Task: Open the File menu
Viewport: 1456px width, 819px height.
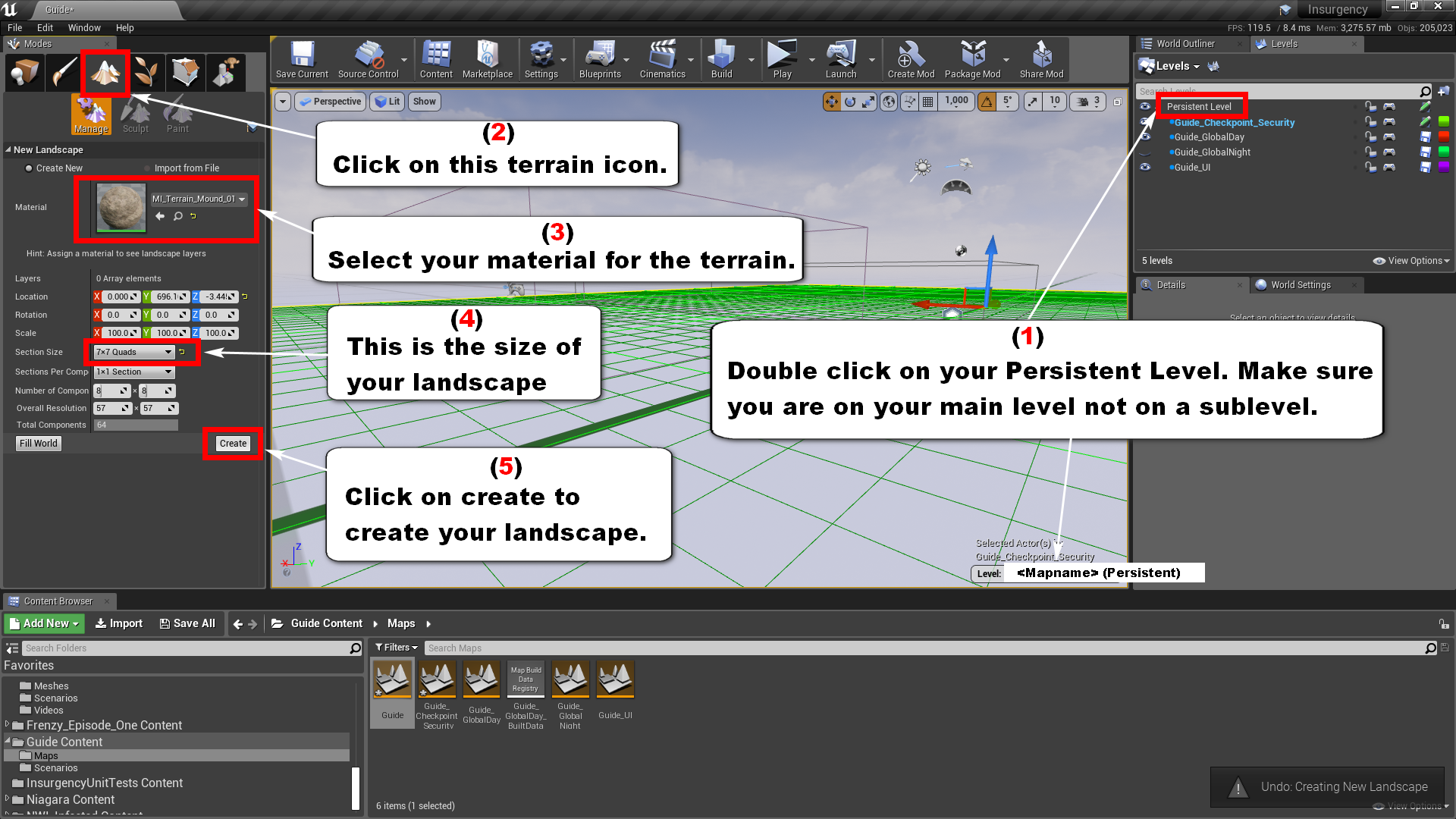Action: coord(15,28)
